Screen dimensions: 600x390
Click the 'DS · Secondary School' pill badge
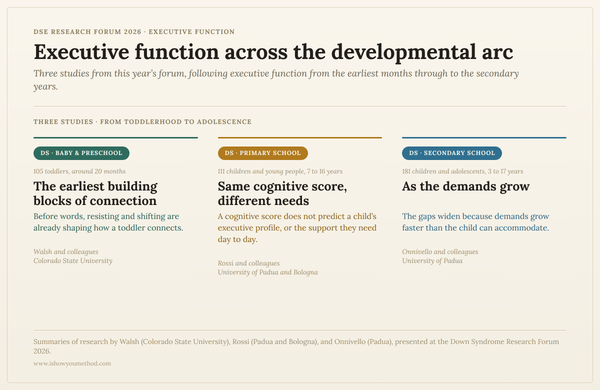[452, 153]
